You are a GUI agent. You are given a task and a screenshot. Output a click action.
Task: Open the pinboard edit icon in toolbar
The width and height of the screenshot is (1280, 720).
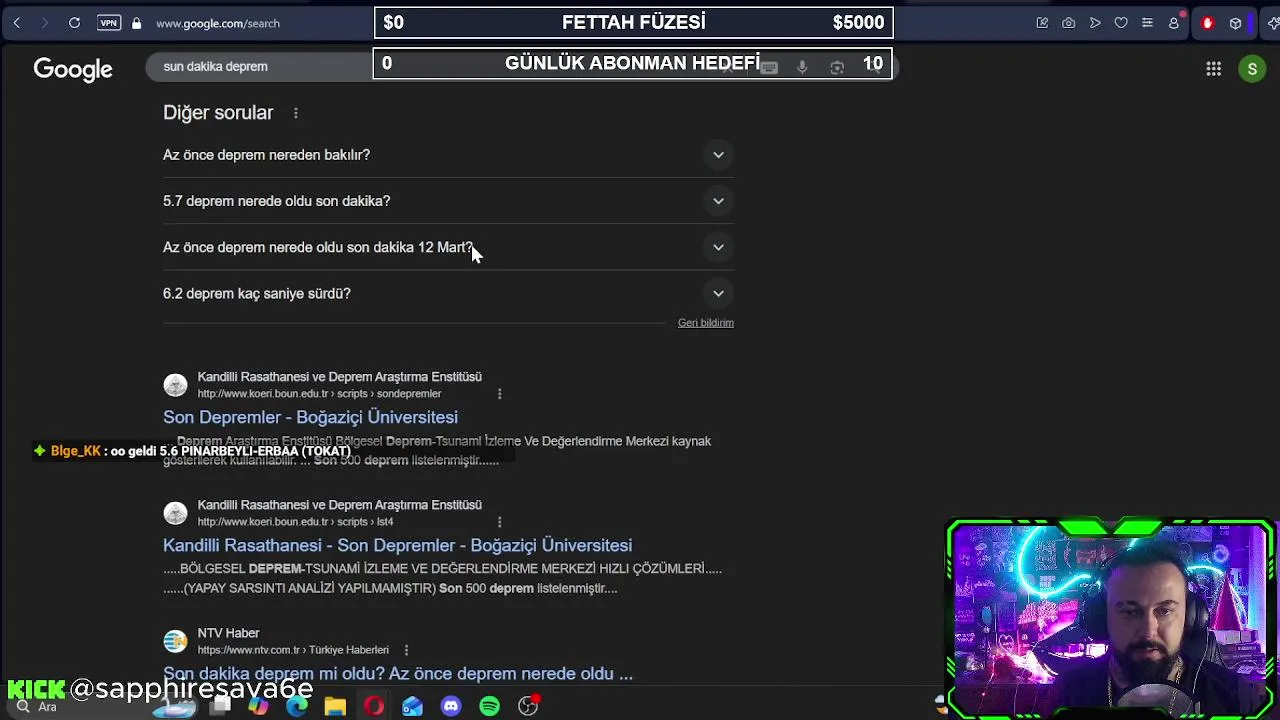click(1042, 23)
